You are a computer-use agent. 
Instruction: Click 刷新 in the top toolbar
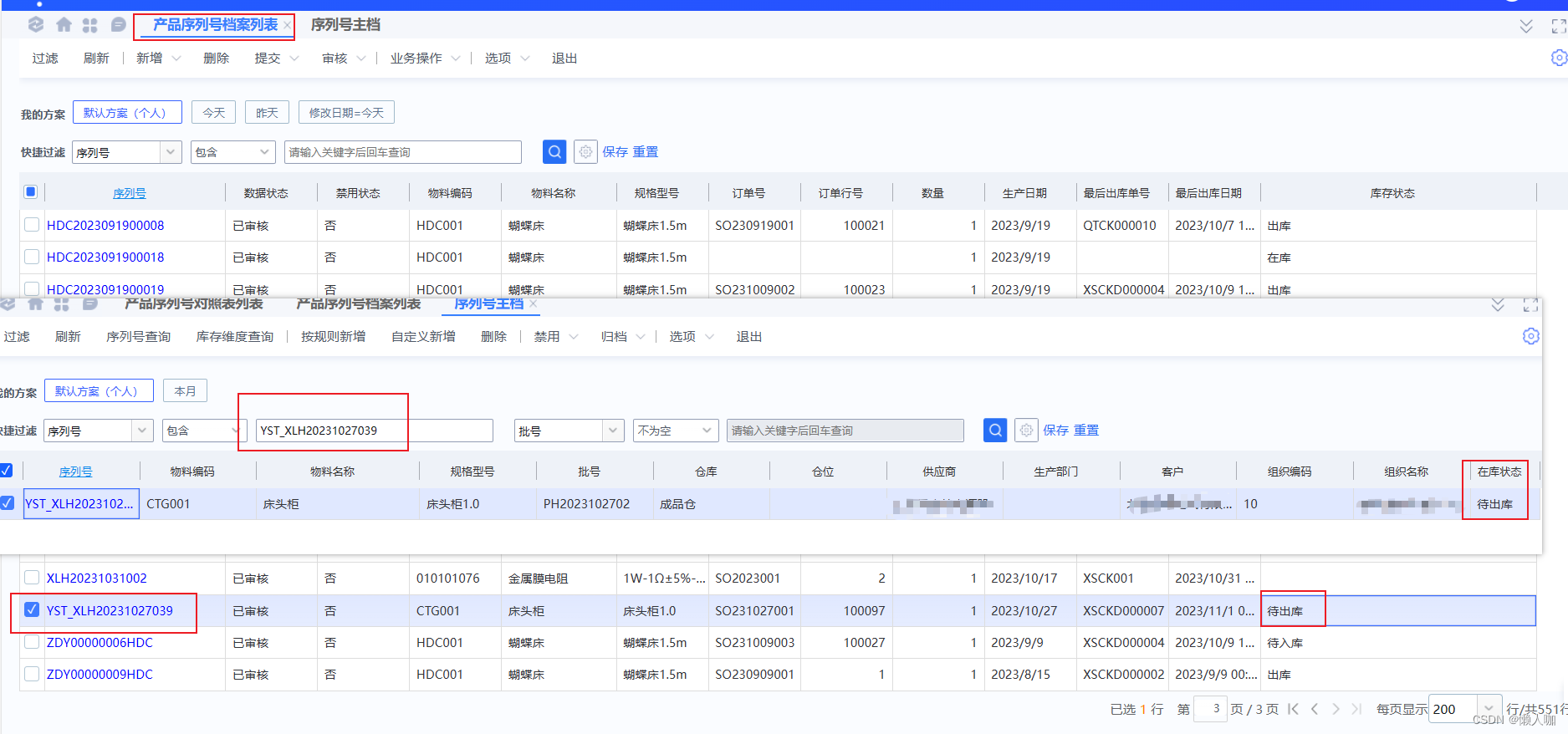(x=96, y=59)
